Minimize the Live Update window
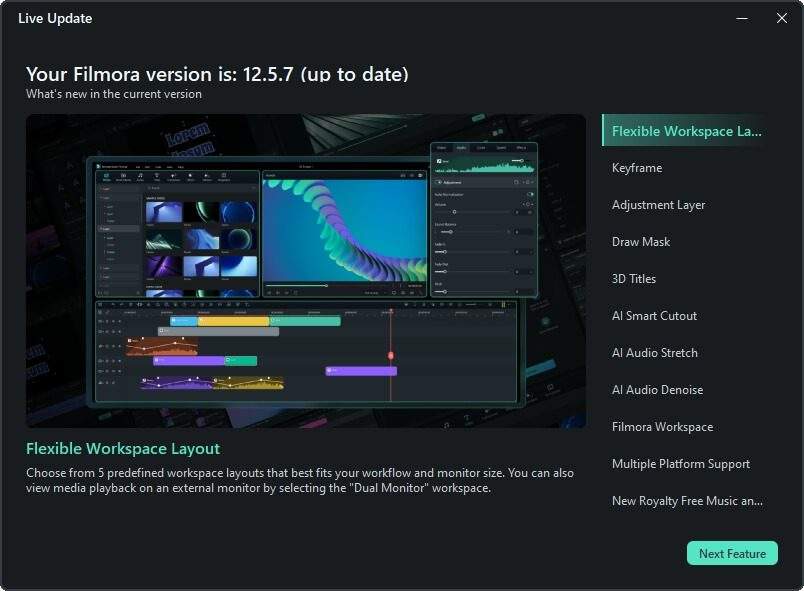This screenshot has height=591, width=804. [x=742, y=18]
